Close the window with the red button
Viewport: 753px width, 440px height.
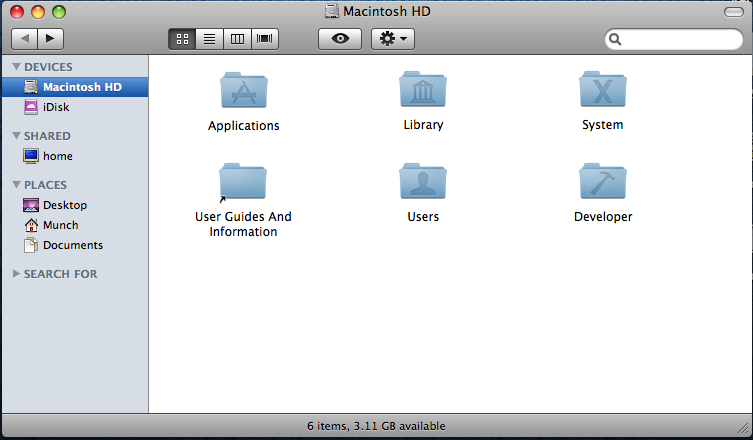click(17, 12)
